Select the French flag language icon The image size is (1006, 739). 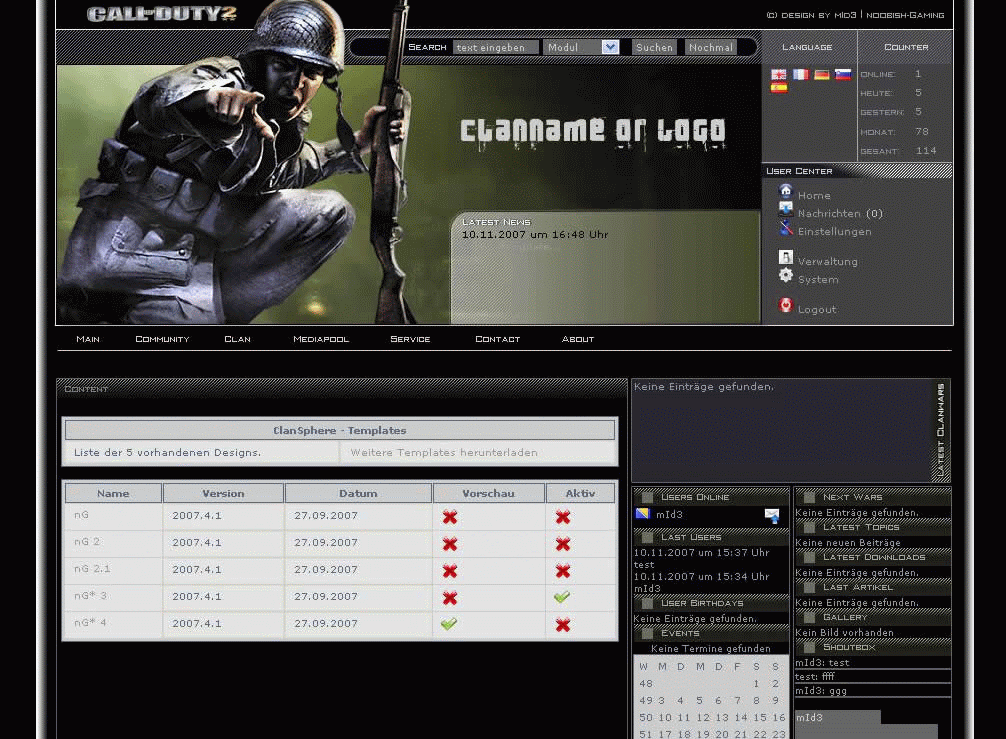(x=800, y=74)
